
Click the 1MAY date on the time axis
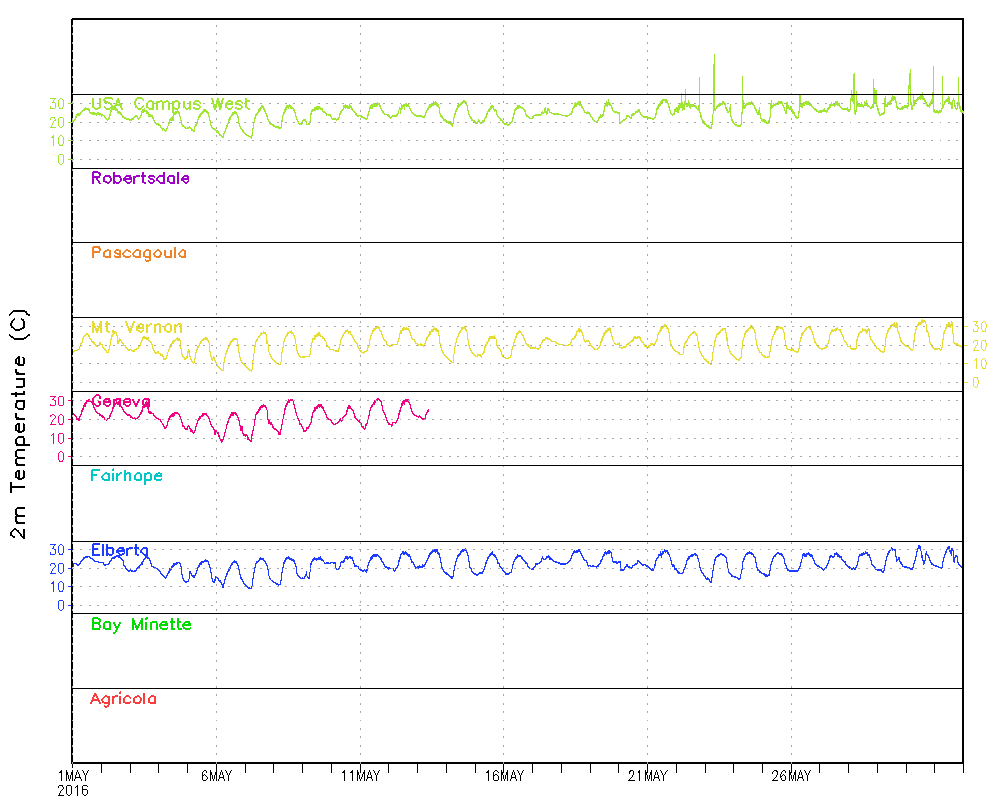pos(73,776)
